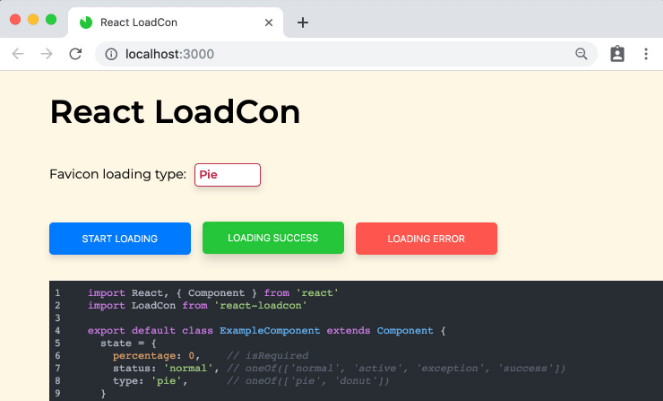Click the START LOADING button
Image resolution: width=663 pixels, height=401 pixels.
[120, 239]
